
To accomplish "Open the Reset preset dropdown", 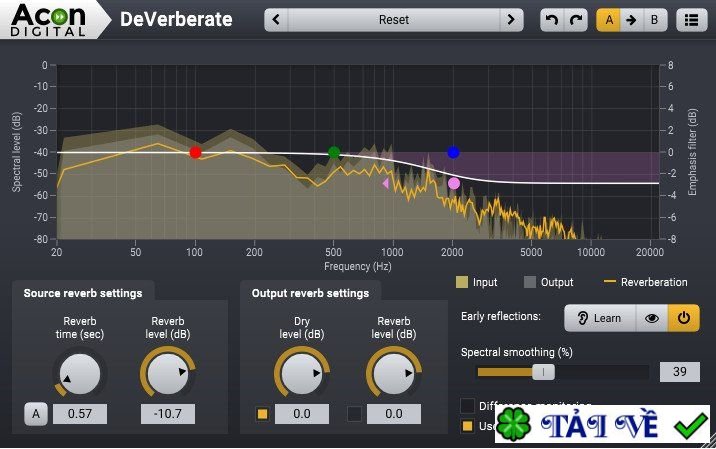I will point(394,20).
